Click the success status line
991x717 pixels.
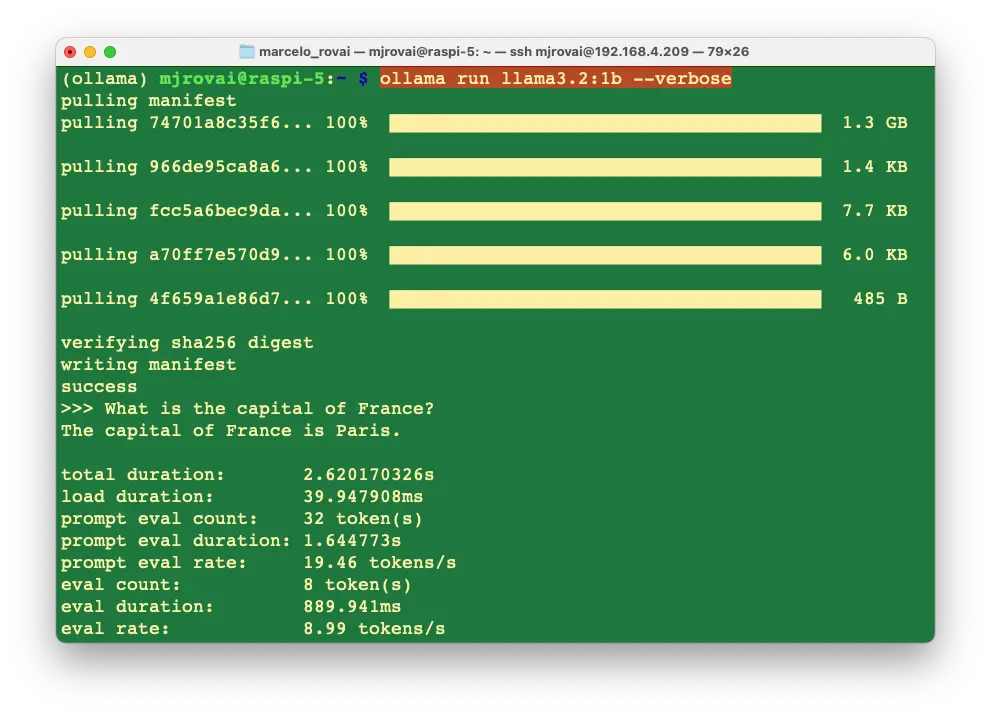pyautogui.click(x=99, y=387)
